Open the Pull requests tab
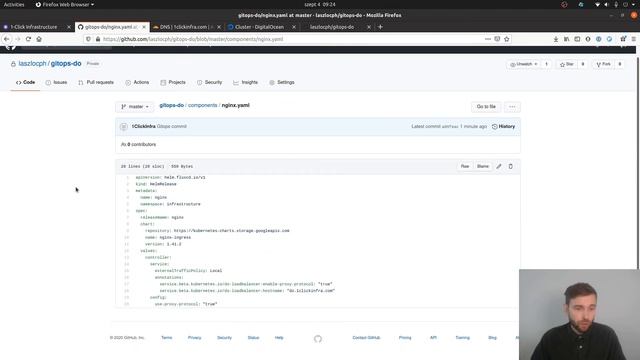Image resolution: width=640 pixels, height=360 pixels. (96, 82)
